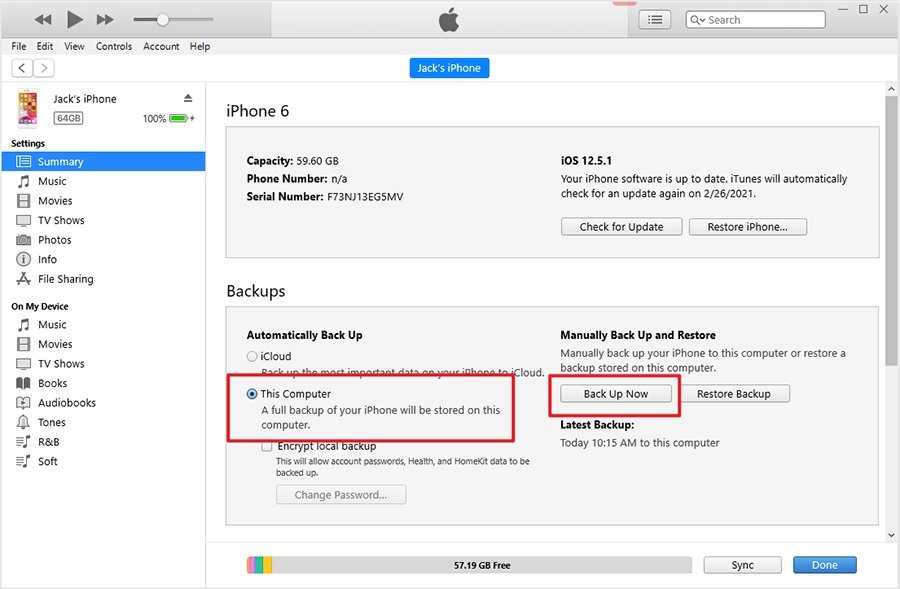The height and width of the screenshot is (589, 900).
Task: Open the list view icon button
Action: click(655, 20)
